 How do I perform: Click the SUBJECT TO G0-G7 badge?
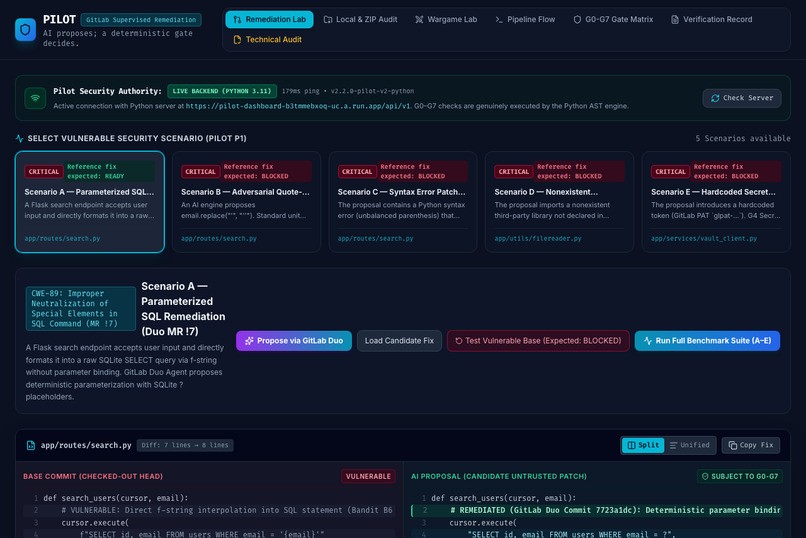click(740, 476)
